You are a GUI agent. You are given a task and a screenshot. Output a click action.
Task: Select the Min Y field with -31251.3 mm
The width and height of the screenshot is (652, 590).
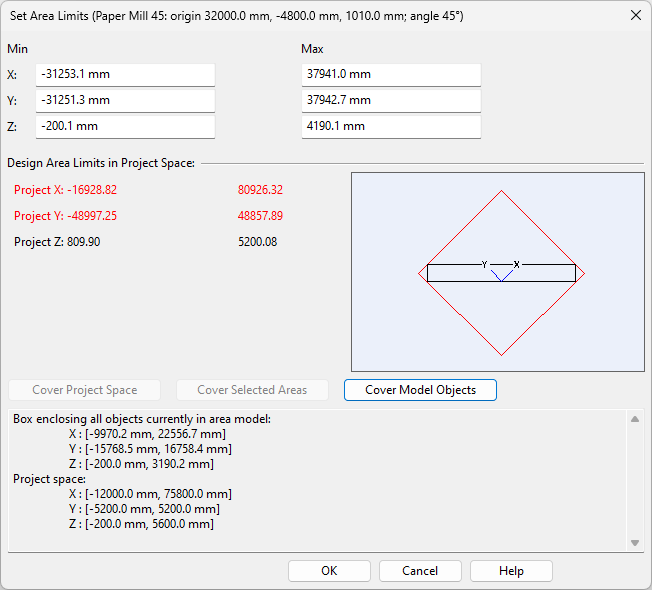[x=125, y=101]
